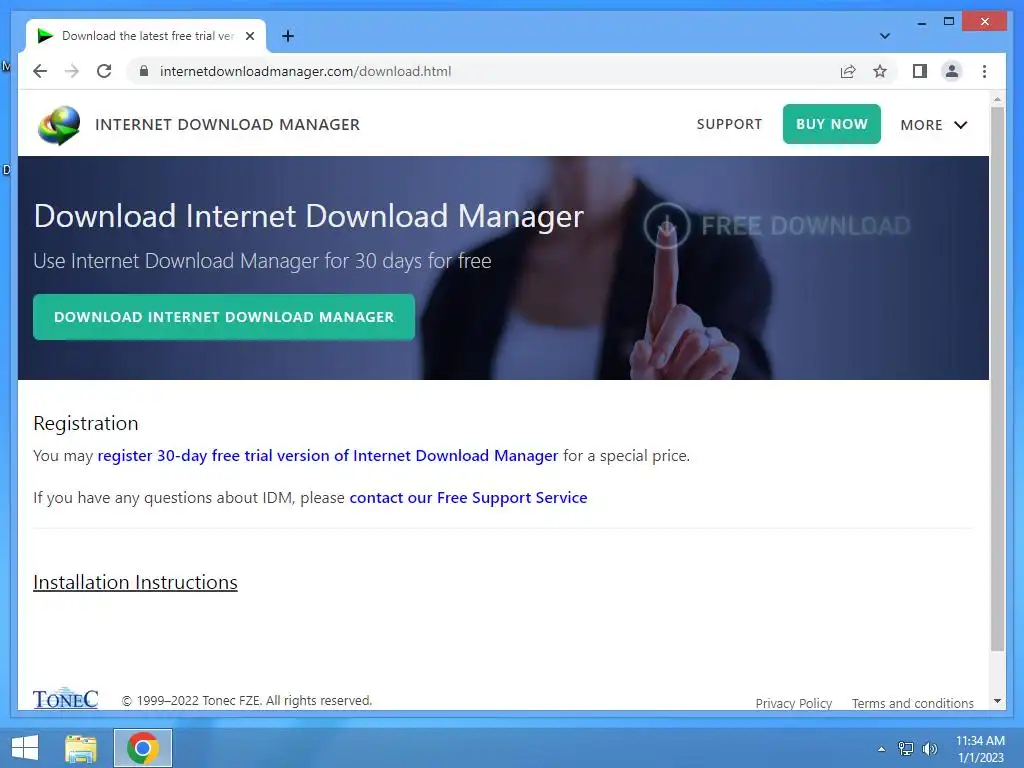
Task: Open a new tab with the plus button
Action: 287,36
